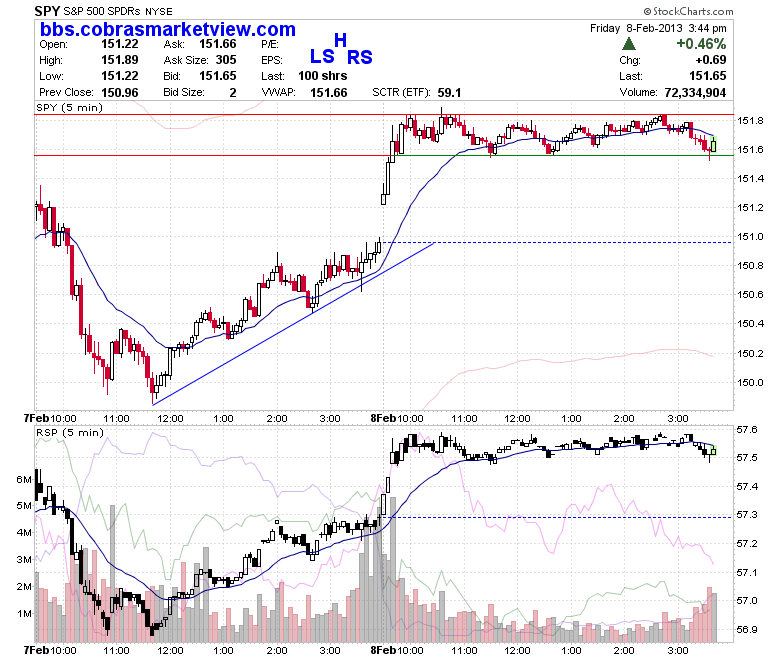
Task: Click the Ask Size value 305
Action: point(226,60)
